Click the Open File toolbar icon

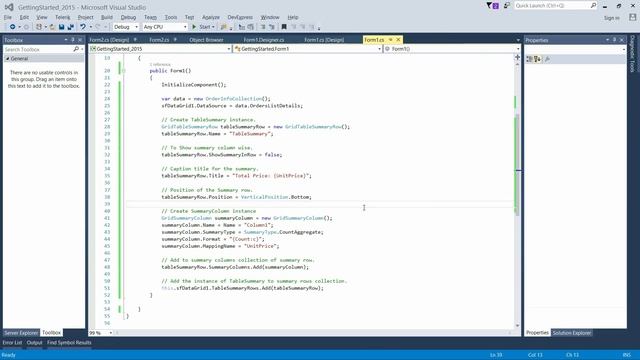click(x=52, y=27)
